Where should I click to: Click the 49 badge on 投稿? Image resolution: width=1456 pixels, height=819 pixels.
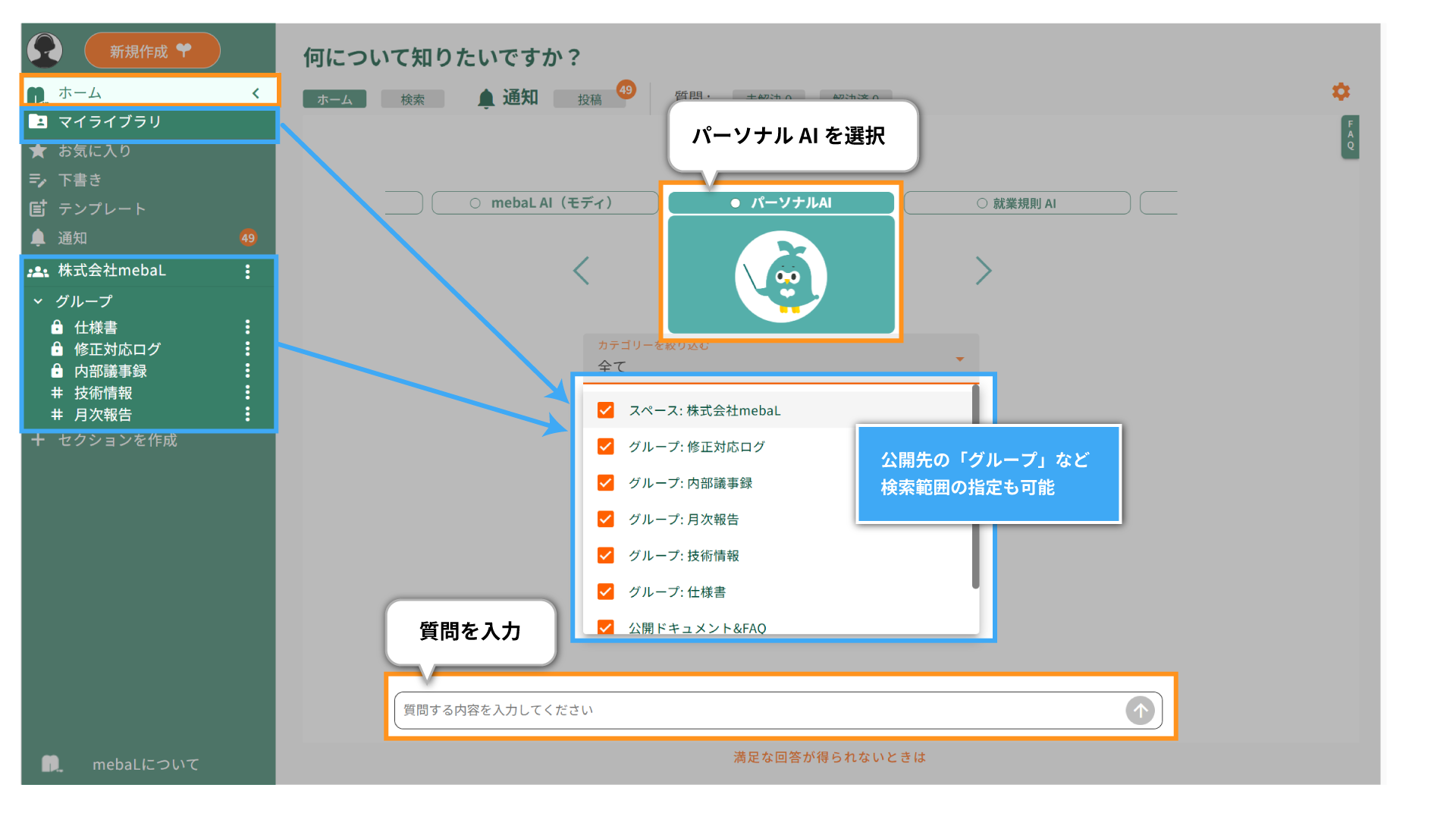click(626, 89)
